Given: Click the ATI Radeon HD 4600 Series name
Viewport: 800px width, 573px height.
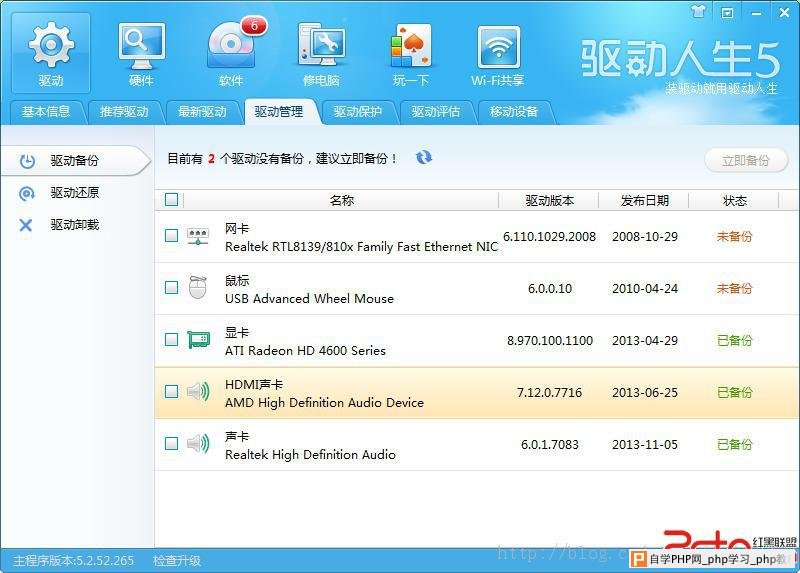Looking at the screenshot, I should 305,351.
